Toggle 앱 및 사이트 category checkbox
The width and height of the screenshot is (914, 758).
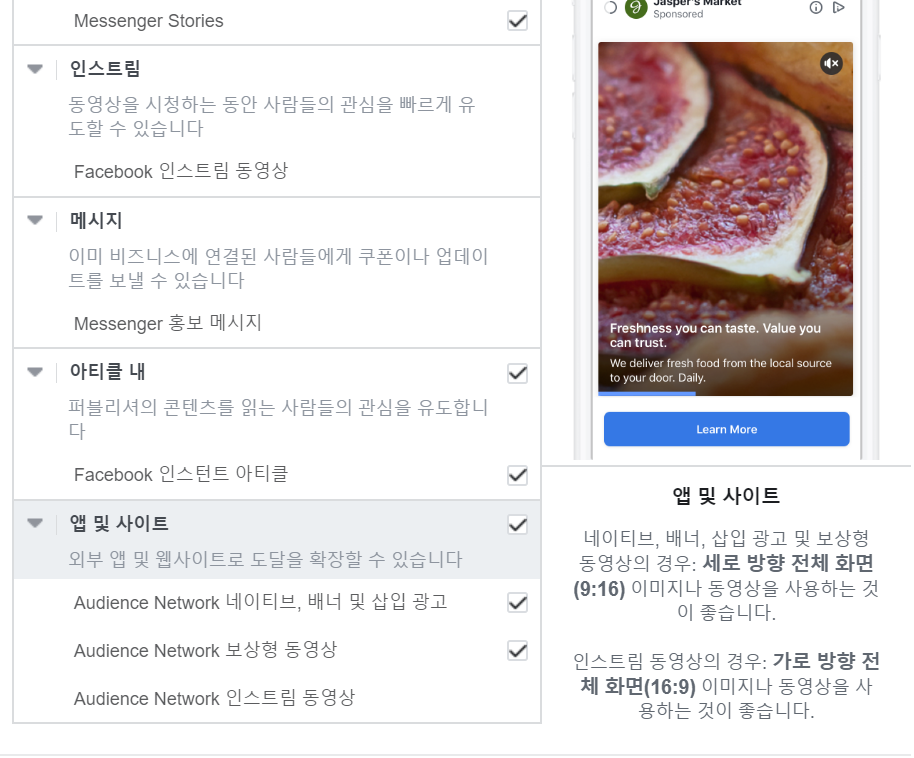pyautogui.click(x=518, y=525)
